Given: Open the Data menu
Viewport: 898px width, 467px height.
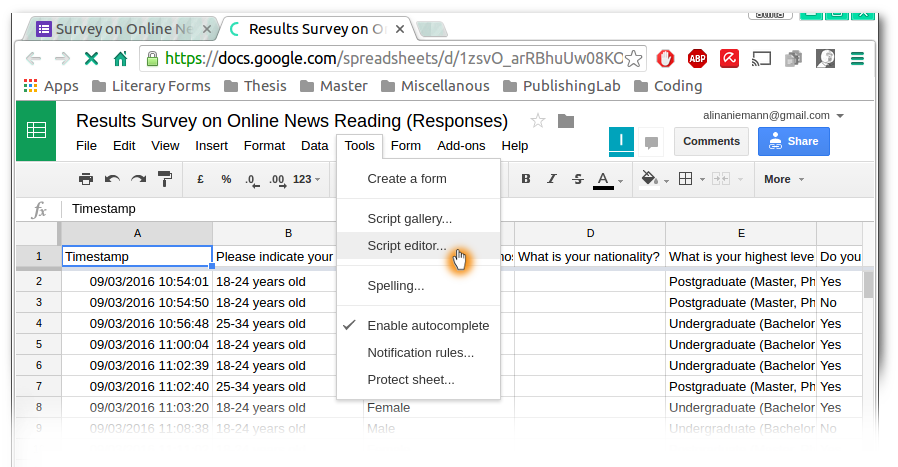Looking at the screenshot, I should 314,146.
